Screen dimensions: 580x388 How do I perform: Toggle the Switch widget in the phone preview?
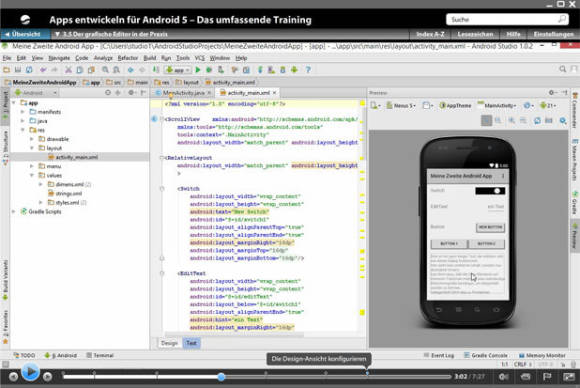[x=490, y=191]
